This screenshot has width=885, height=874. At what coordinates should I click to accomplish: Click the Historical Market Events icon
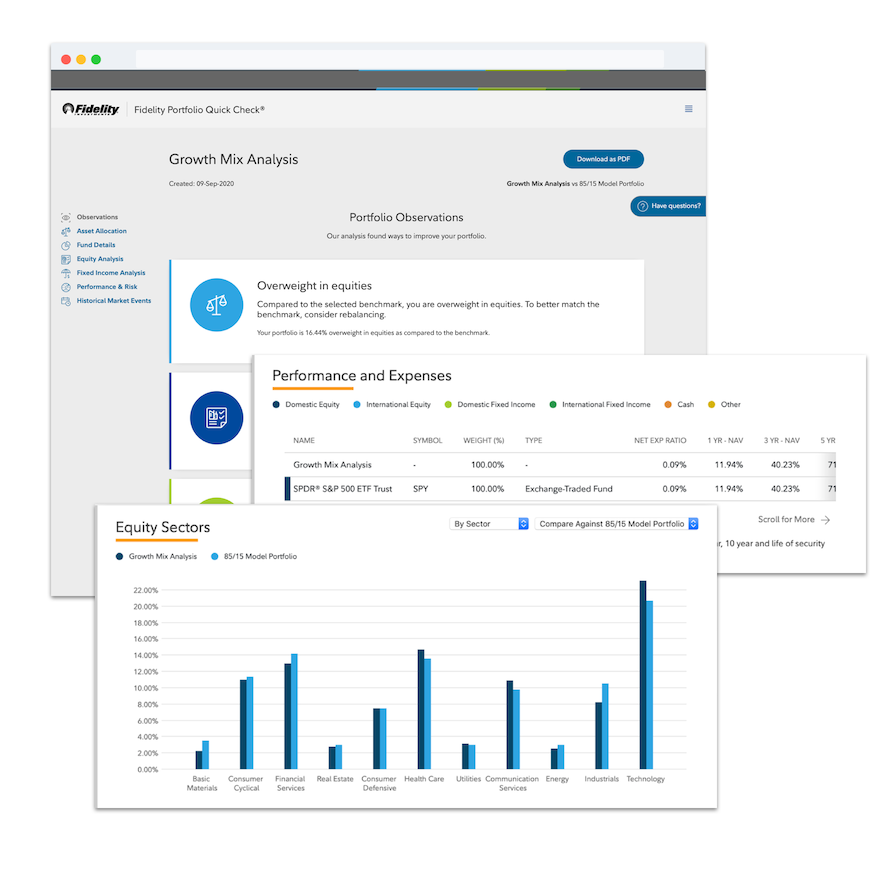(x=66, y=301)
